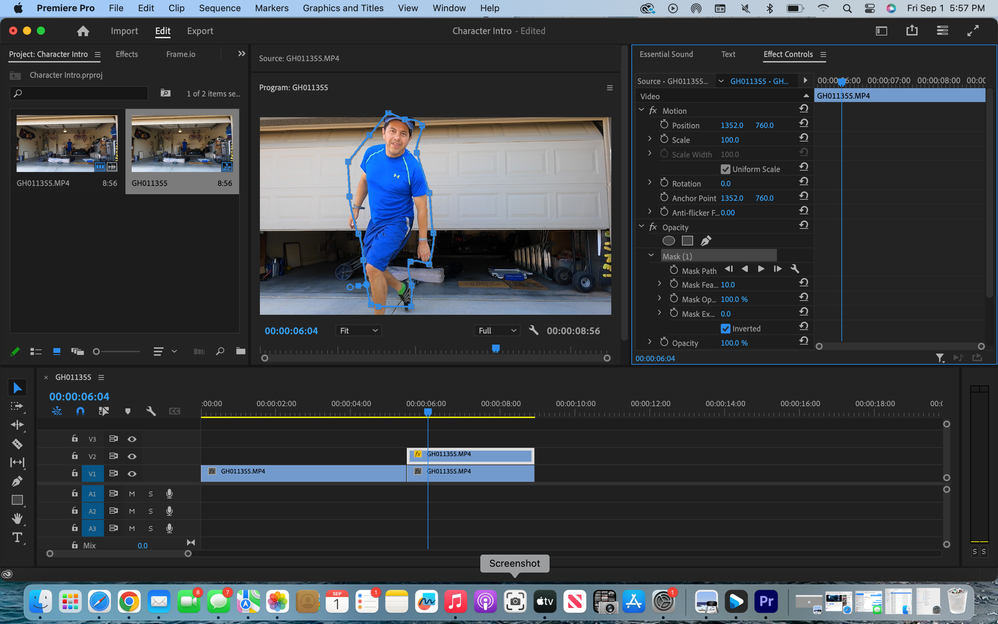Click free draw bezier pen mask icon
Viewport: 998px width, 624px height.
click(x=705, y=241)
